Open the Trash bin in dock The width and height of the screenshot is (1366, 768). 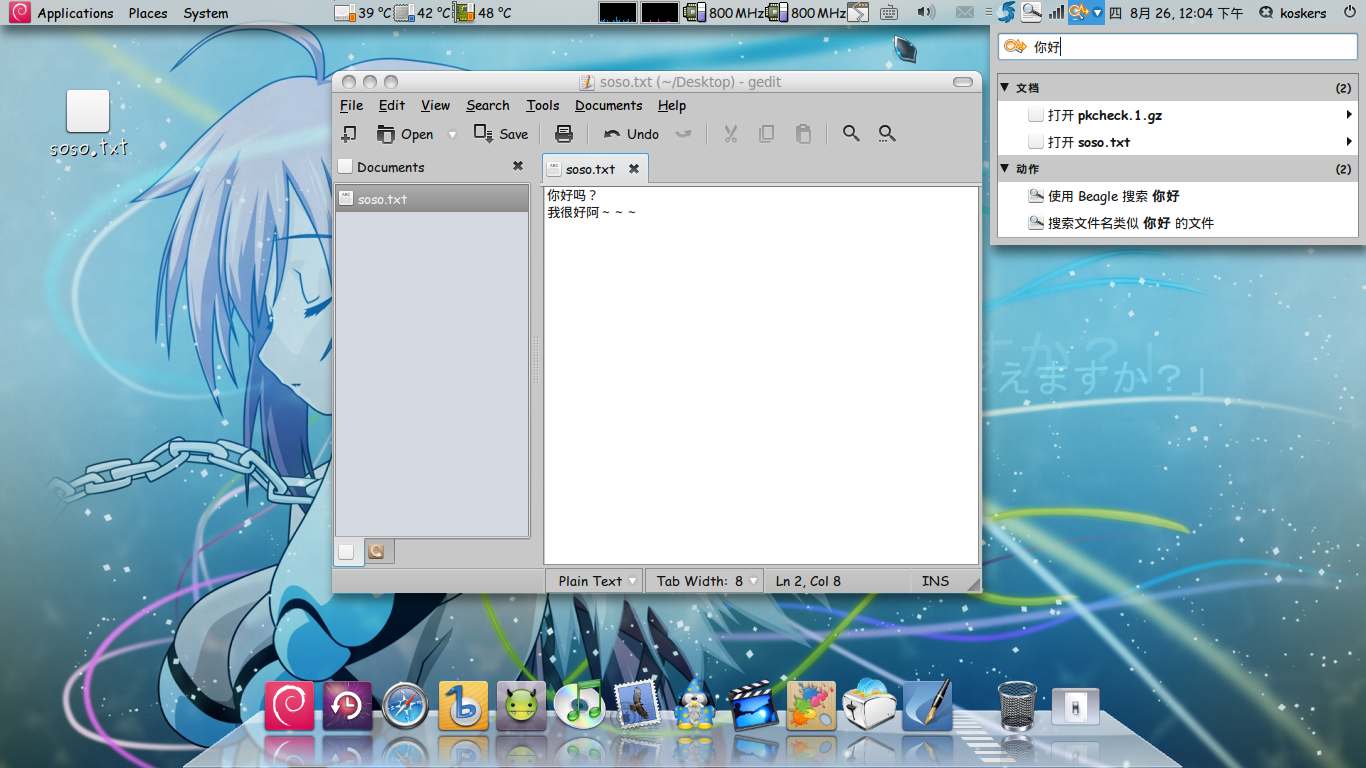(x=1017, y=706)
